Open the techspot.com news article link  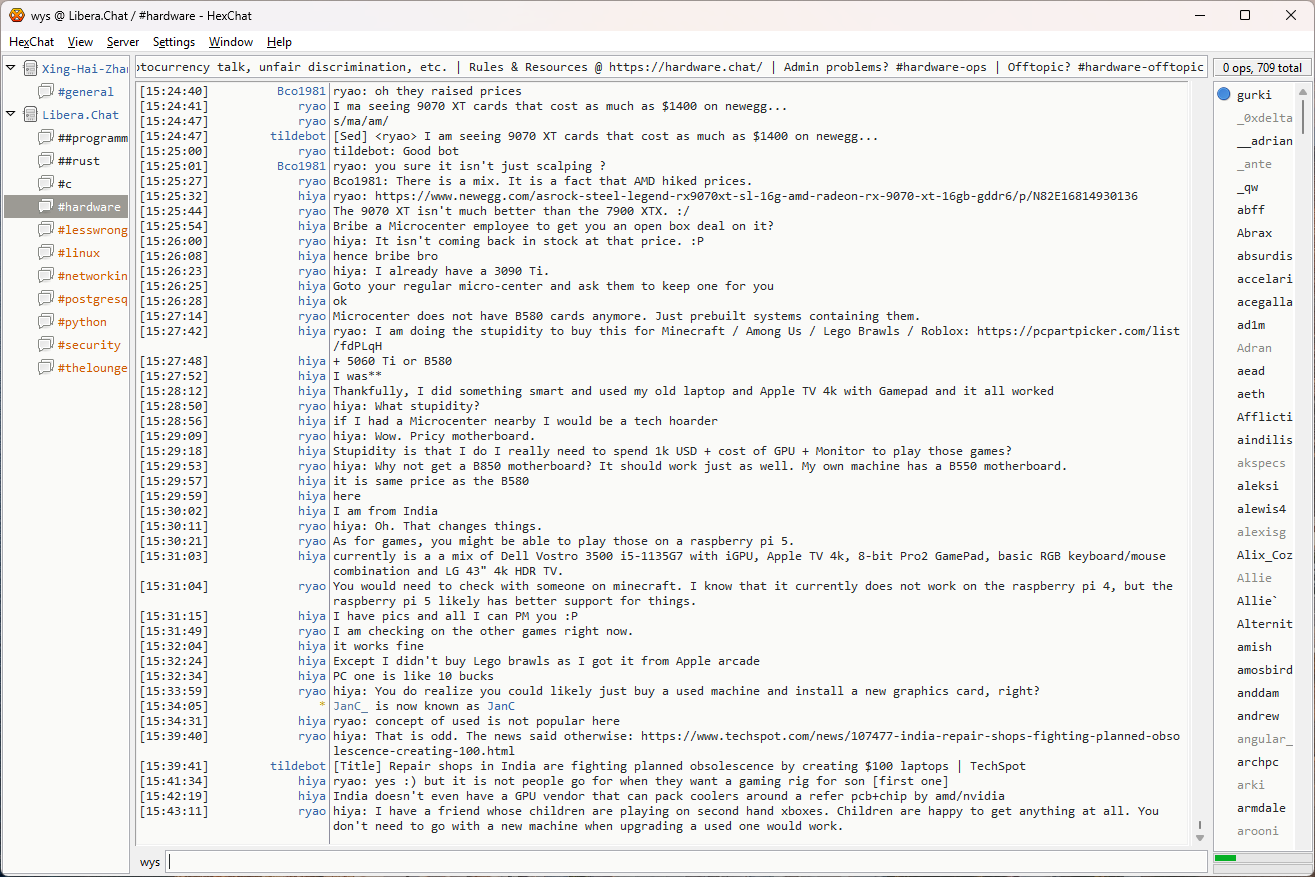[910, 736]
